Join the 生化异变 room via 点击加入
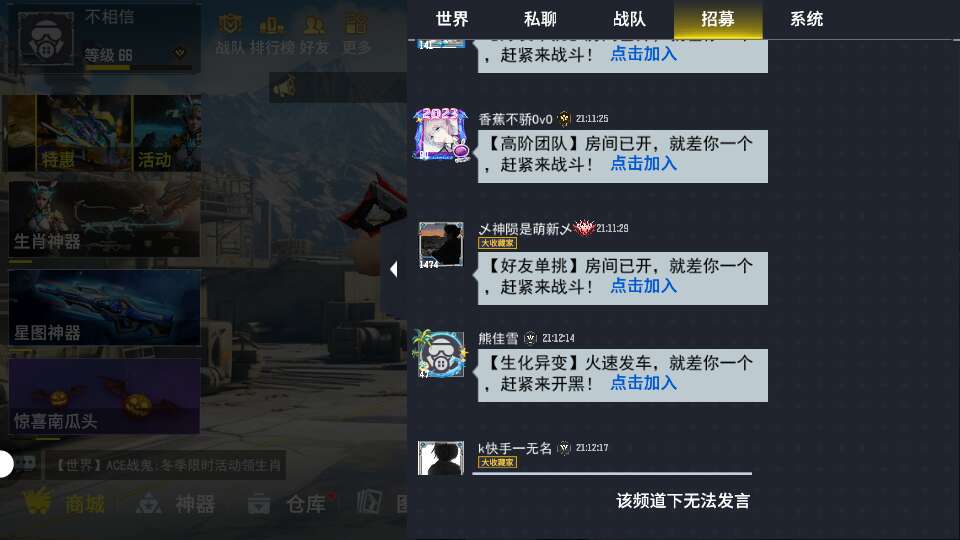960x540 pixels. (643, 383)
